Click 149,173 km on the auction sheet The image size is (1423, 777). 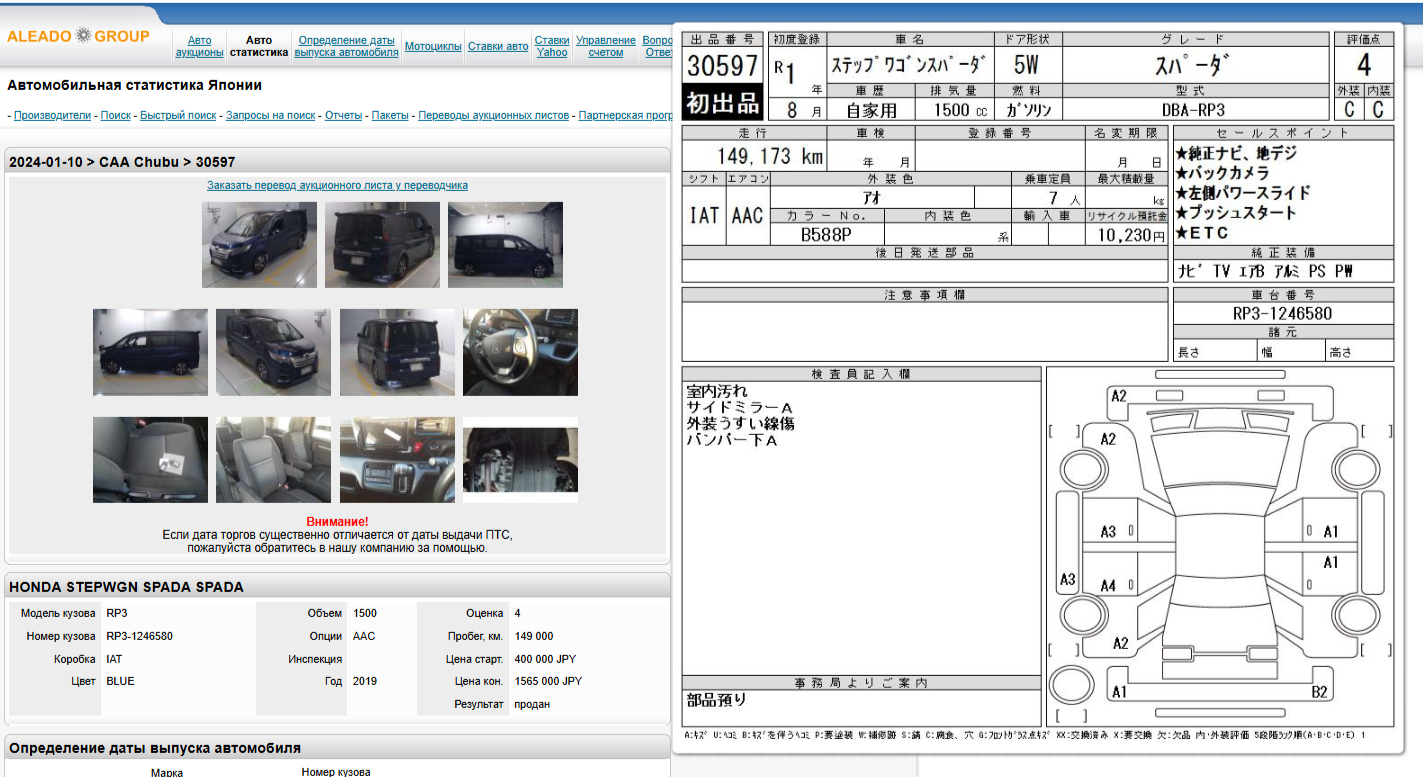[x=771, y=156]
